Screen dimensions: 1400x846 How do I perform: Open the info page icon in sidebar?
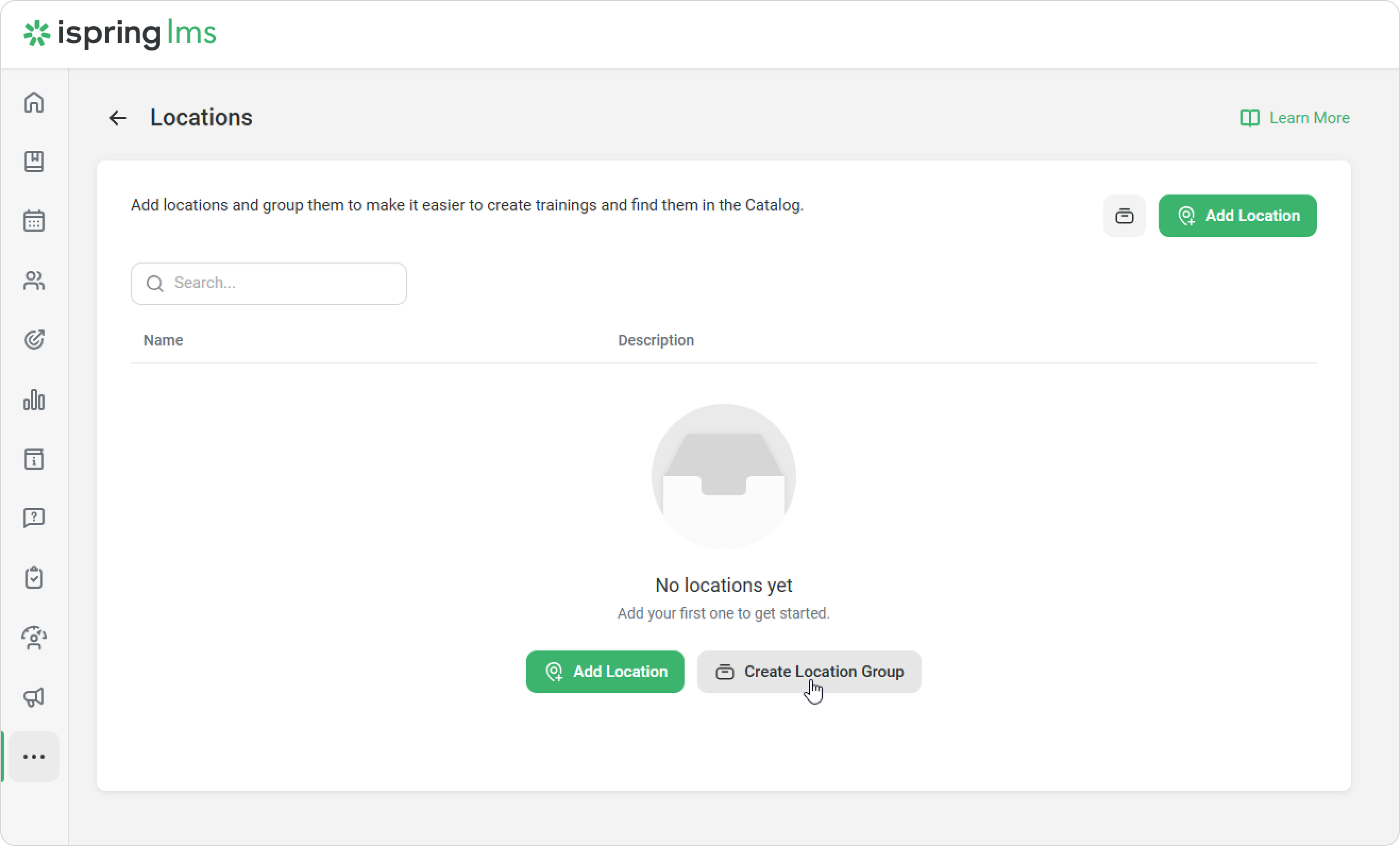coord(34,459)
